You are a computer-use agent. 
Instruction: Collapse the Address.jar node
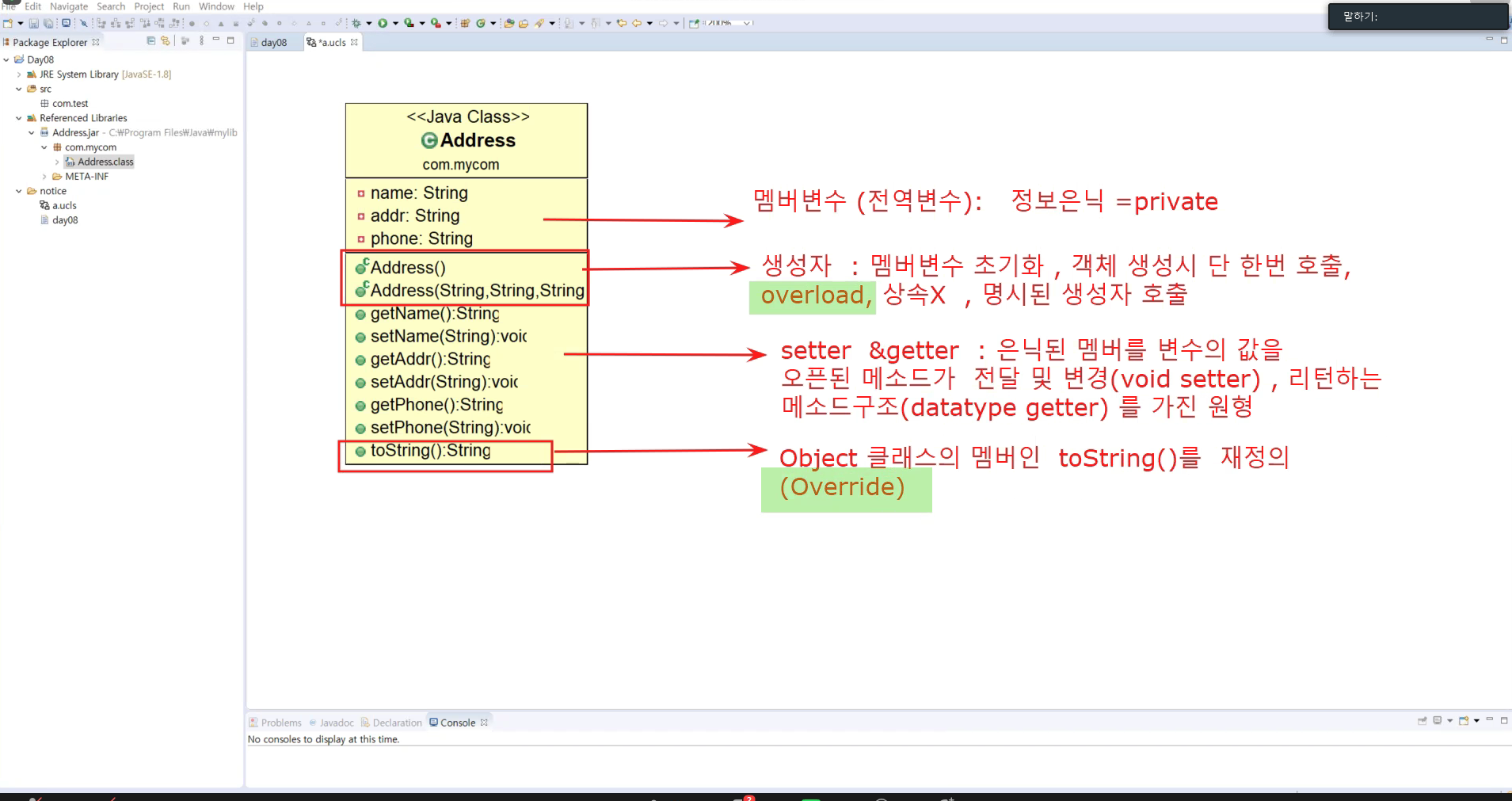click(32, 132)
